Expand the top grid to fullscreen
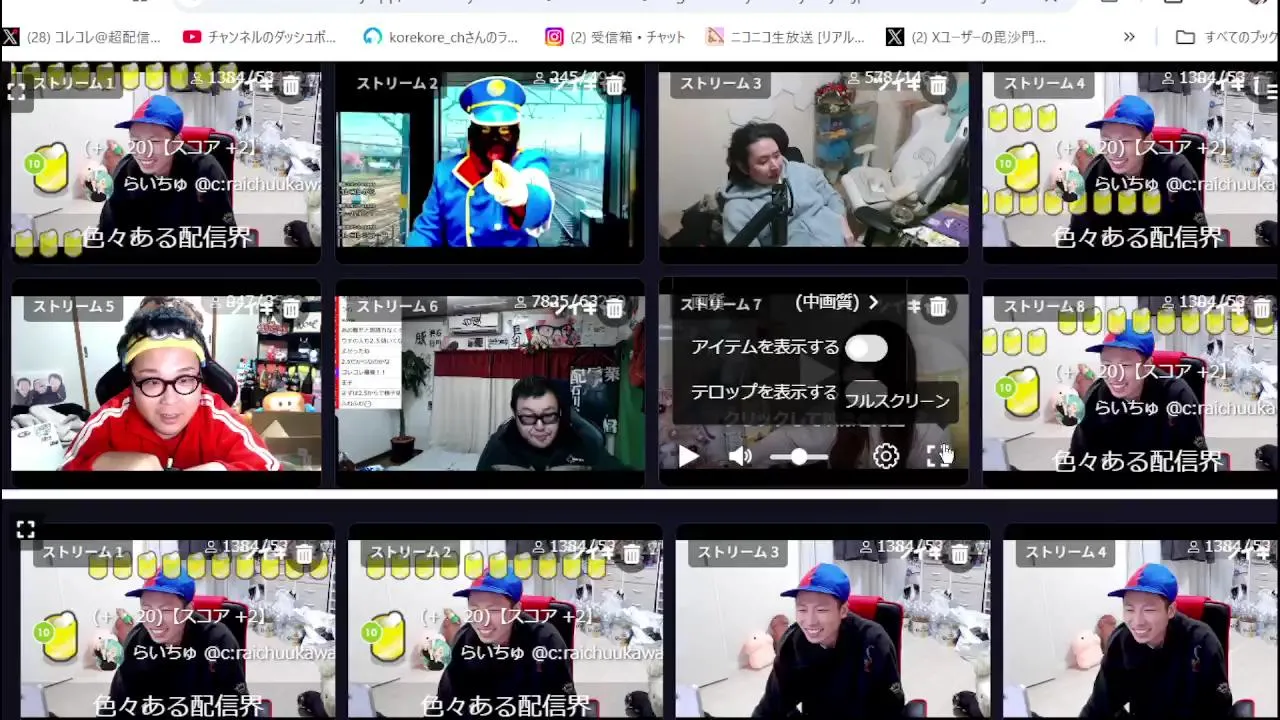The image size is (1280, 720). 16,92
